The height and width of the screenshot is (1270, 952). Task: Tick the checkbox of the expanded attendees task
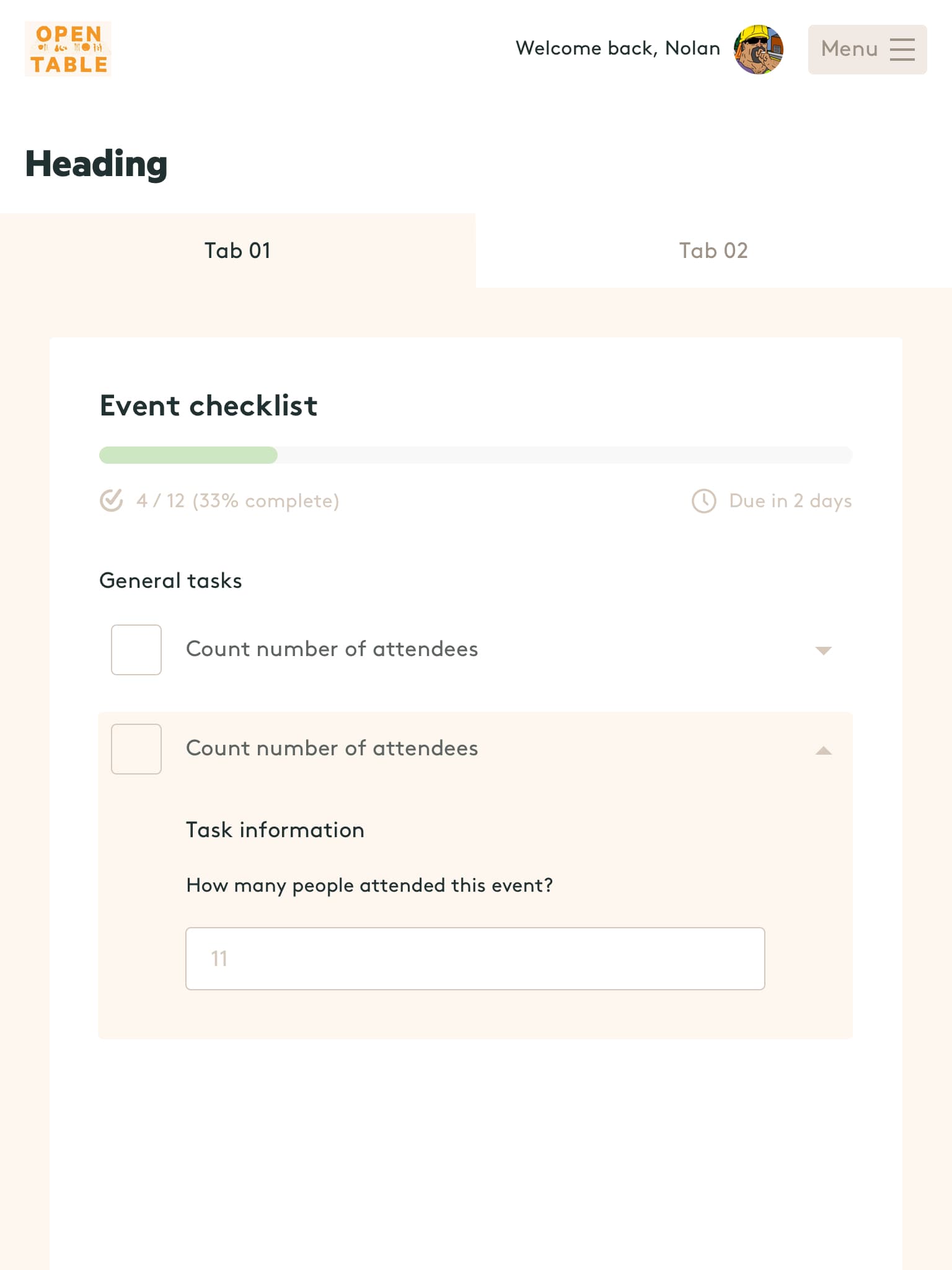[136, 749]
